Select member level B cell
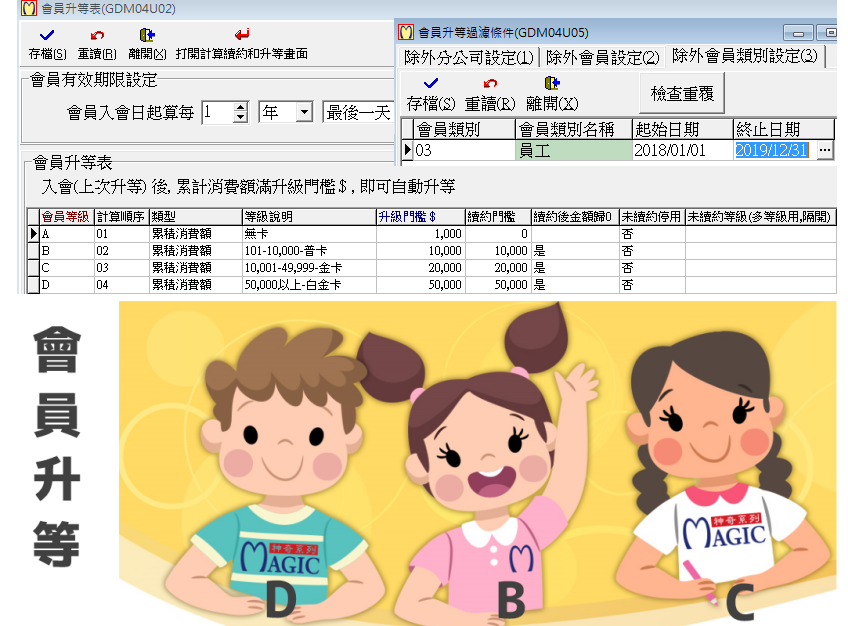The width and height of the screenshot is (848, 626). point(67,251)
